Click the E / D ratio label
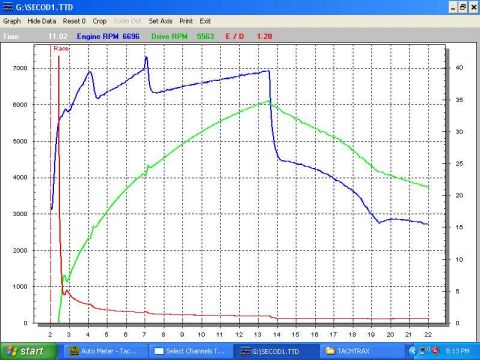The height and width of the screenshot is (360, 480). click(x=235, y=36)
